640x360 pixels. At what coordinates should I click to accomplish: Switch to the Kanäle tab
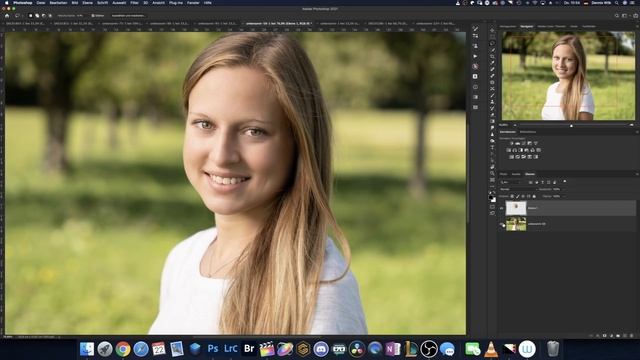tap(516, 174)
